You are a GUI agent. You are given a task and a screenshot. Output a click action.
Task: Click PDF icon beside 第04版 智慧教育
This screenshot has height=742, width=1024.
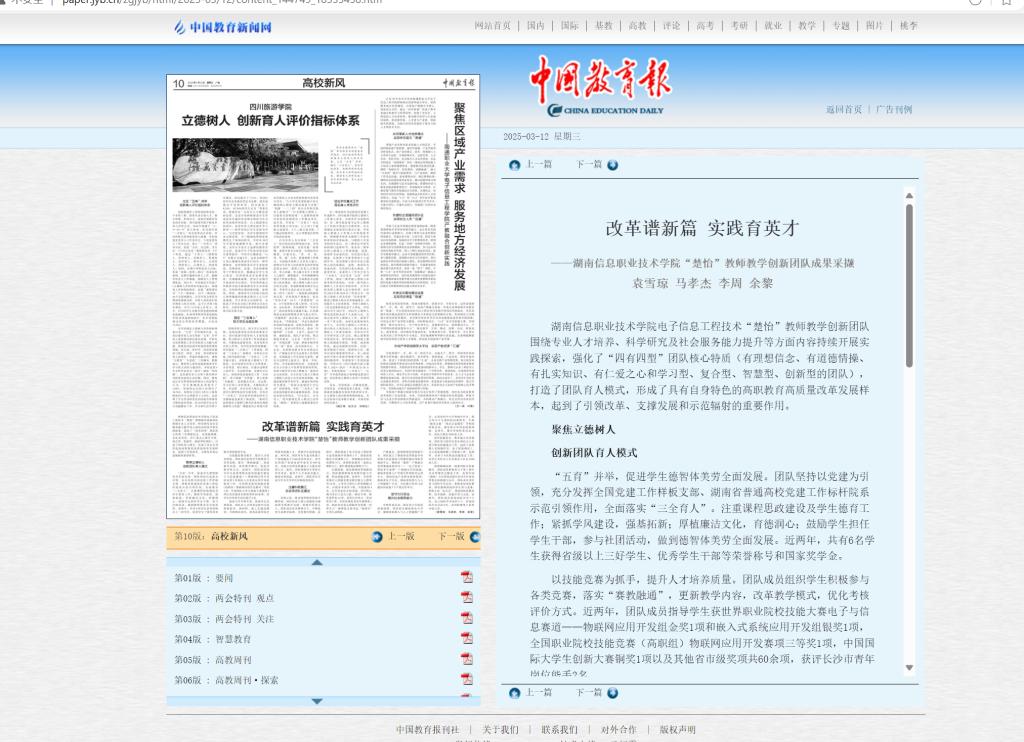pos(466,639)
